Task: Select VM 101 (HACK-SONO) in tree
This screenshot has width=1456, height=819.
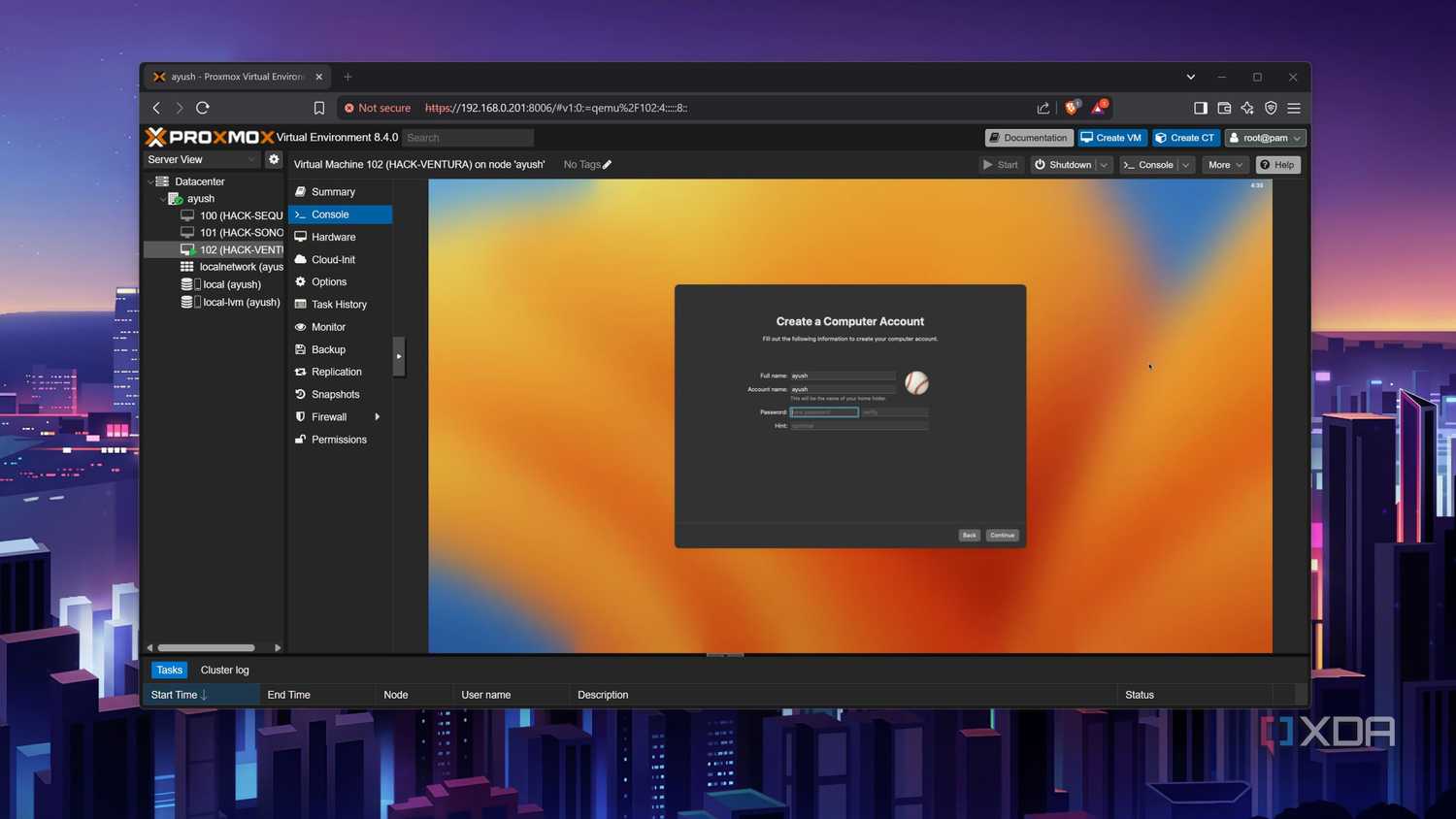Action: pos(232,233)
